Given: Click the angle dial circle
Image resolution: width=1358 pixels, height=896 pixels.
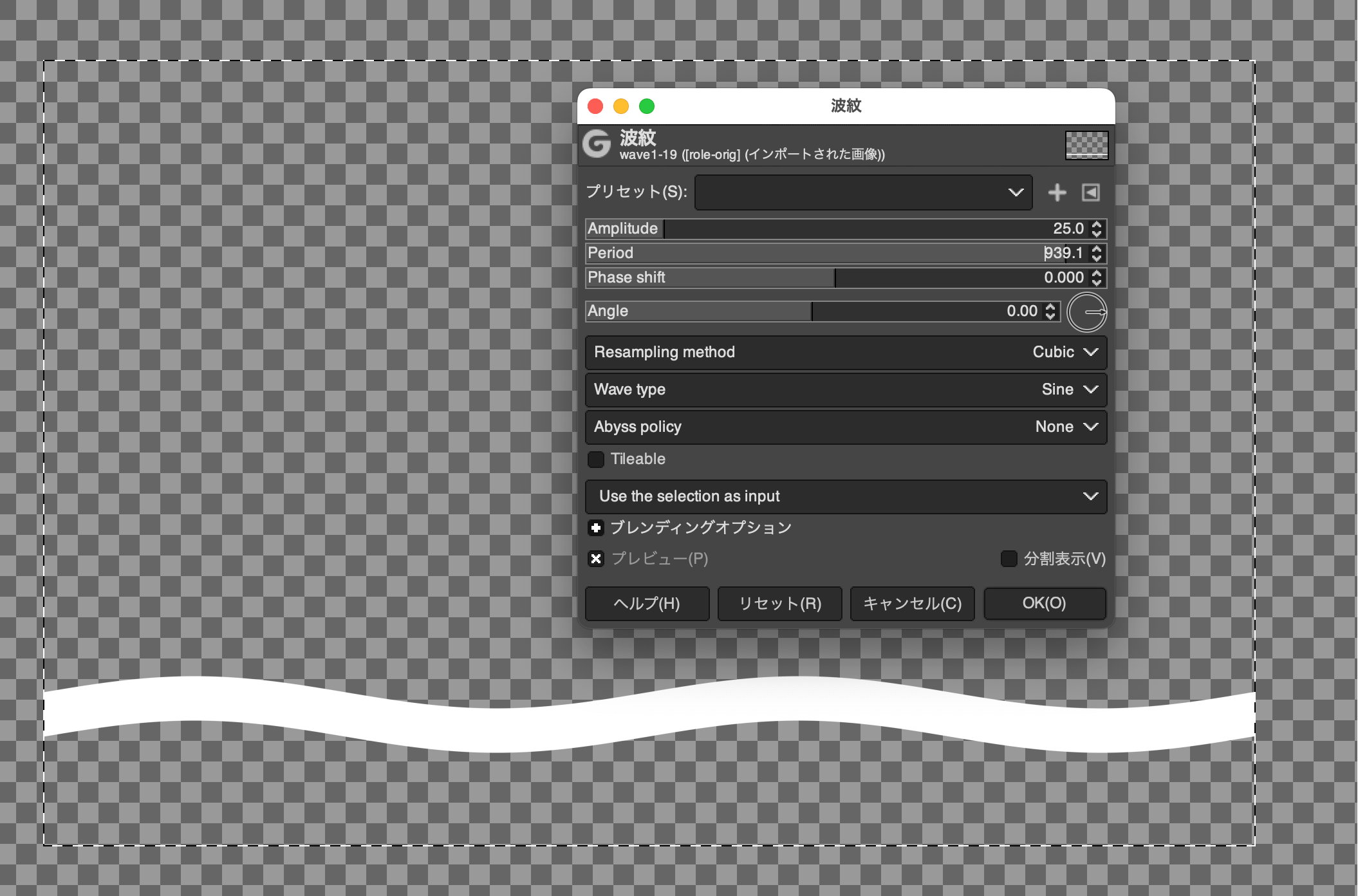Looking at the screenshot, I should 1086,312.
